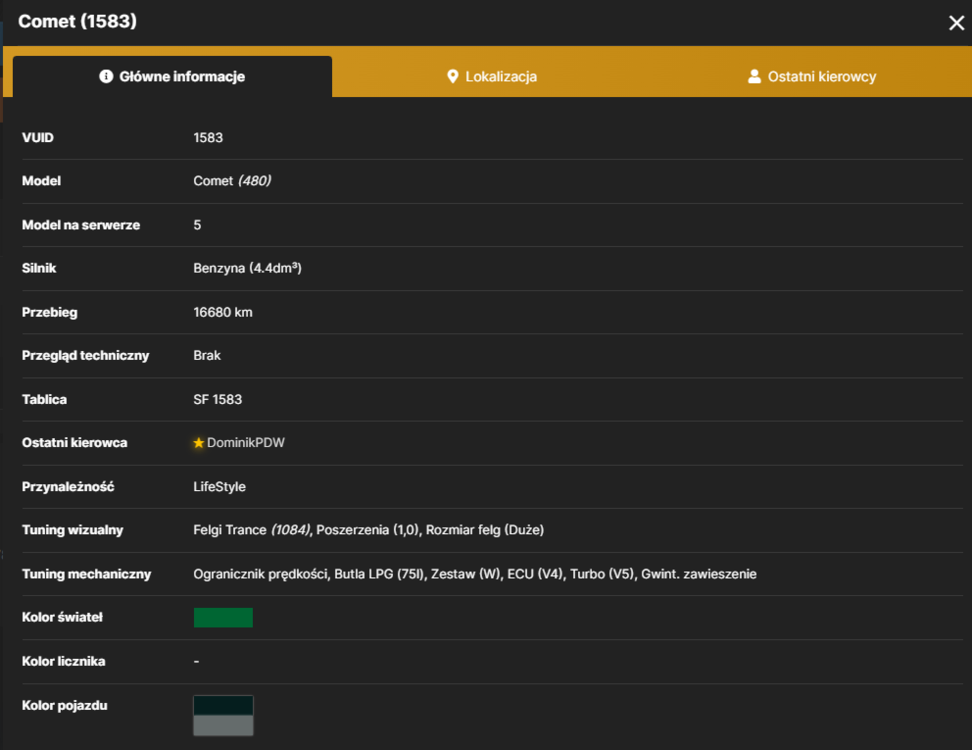Click the Silnik value Benzyna (4.4dm³)
Screen dimensions: 972x750
coord(247,268)
